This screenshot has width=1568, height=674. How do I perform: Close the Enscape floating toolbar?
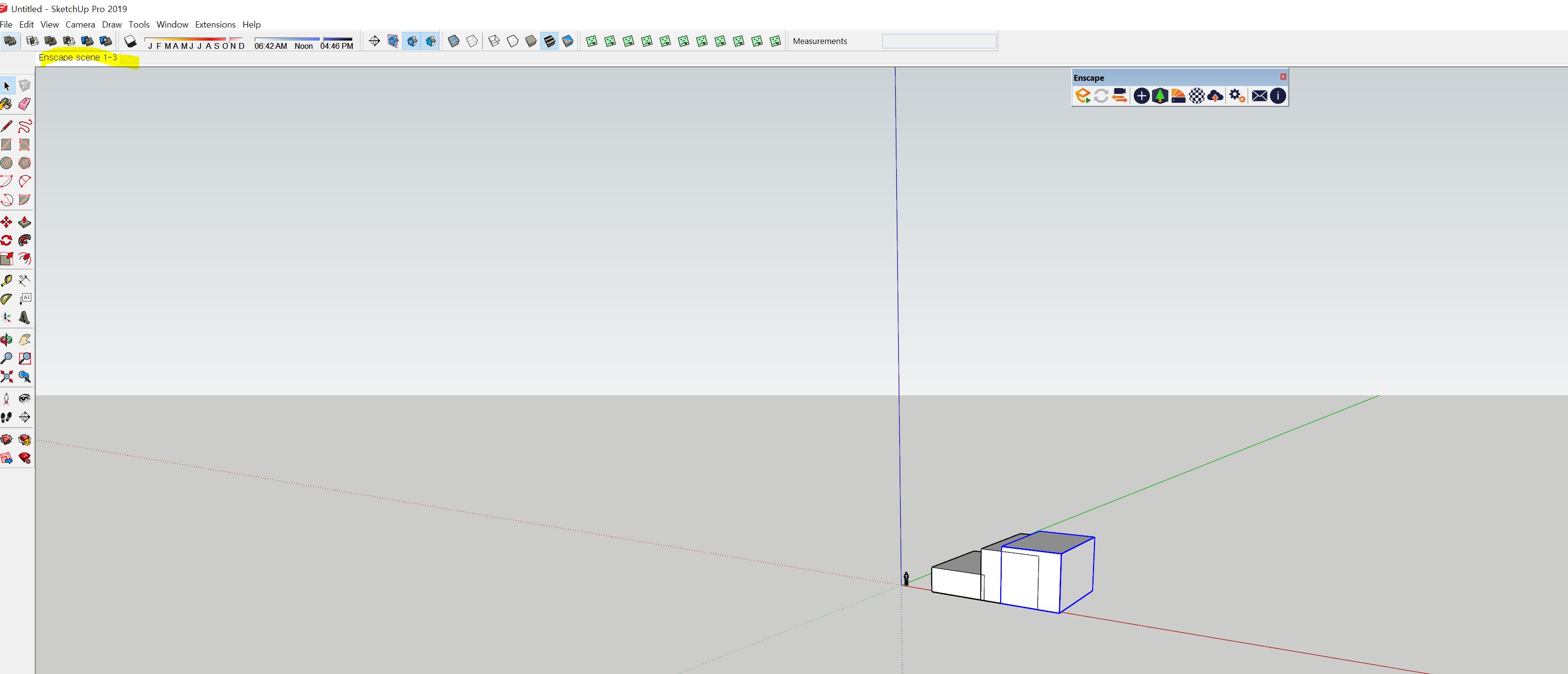click(1283, 77)
